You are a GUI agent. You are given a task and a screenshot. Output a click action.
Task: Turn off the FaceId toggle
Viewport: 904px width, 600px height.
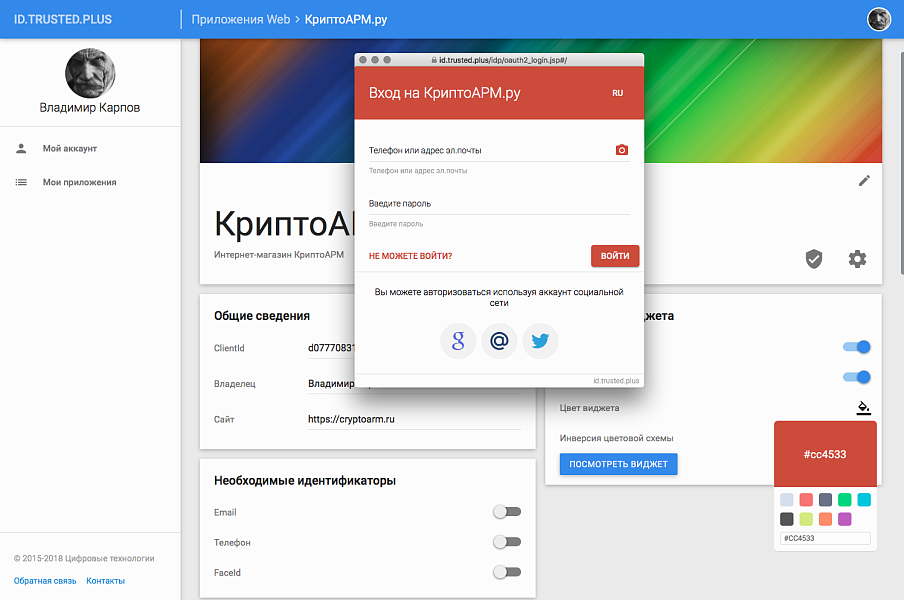[507, 571]
